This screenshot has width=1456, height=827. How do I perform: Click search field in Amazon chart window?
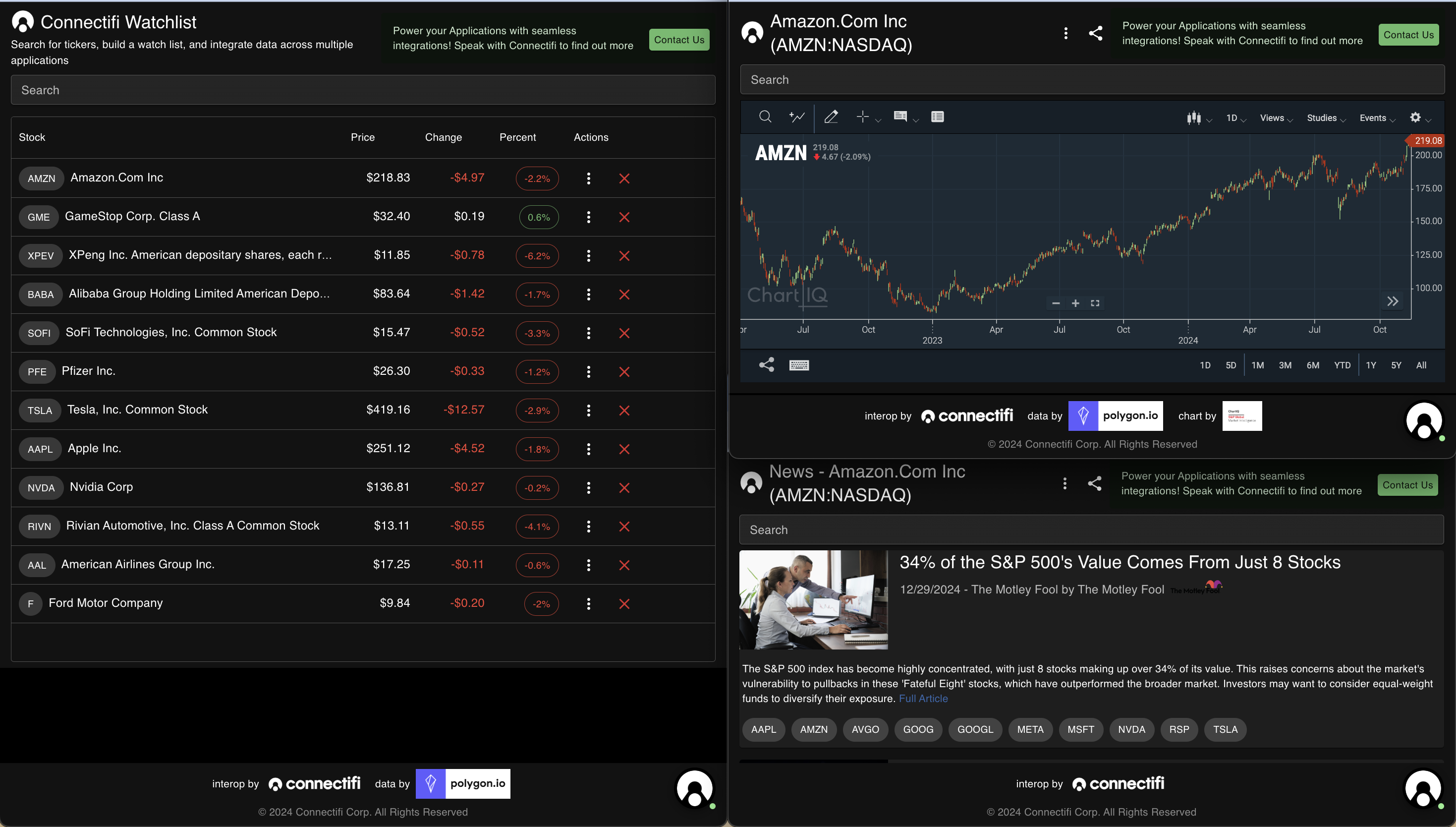[1092, 79]
